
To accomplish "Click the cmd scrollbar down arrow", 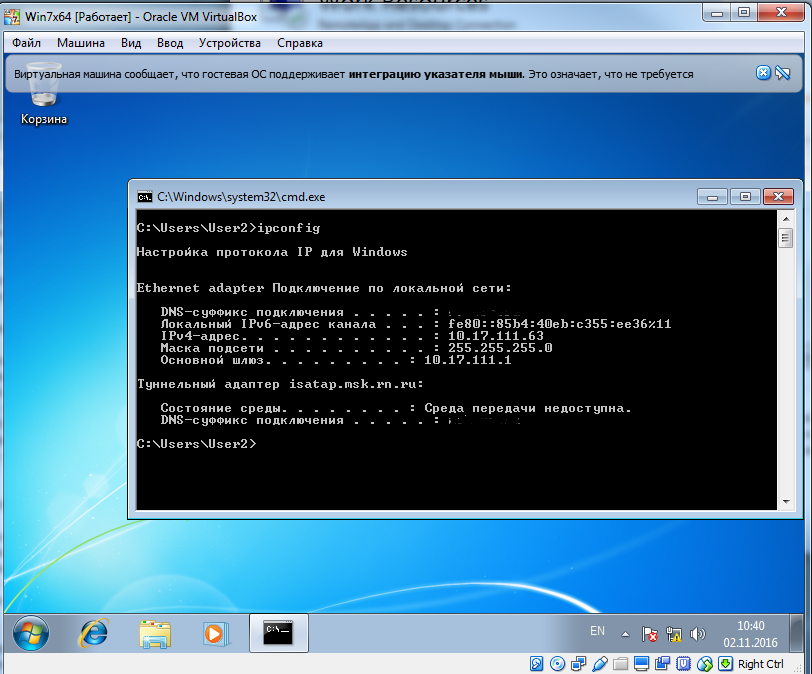I will pyautogui.click(x=786, y=502).
